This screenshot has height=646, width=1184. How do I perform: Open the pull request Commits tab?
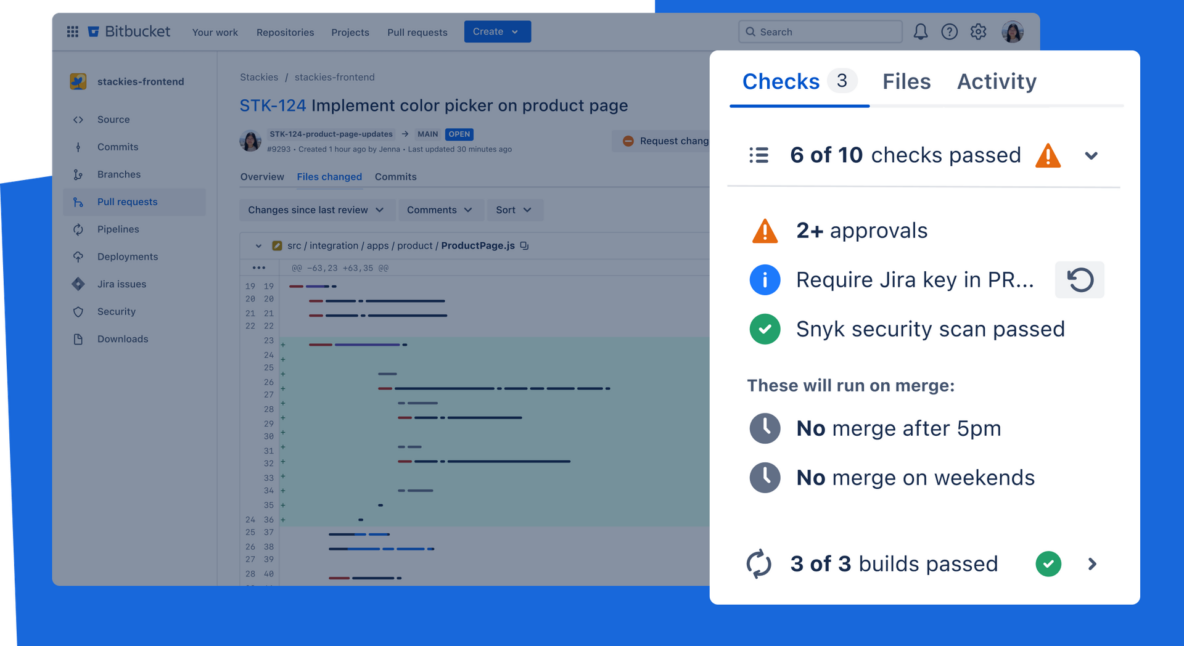point(396,177)
